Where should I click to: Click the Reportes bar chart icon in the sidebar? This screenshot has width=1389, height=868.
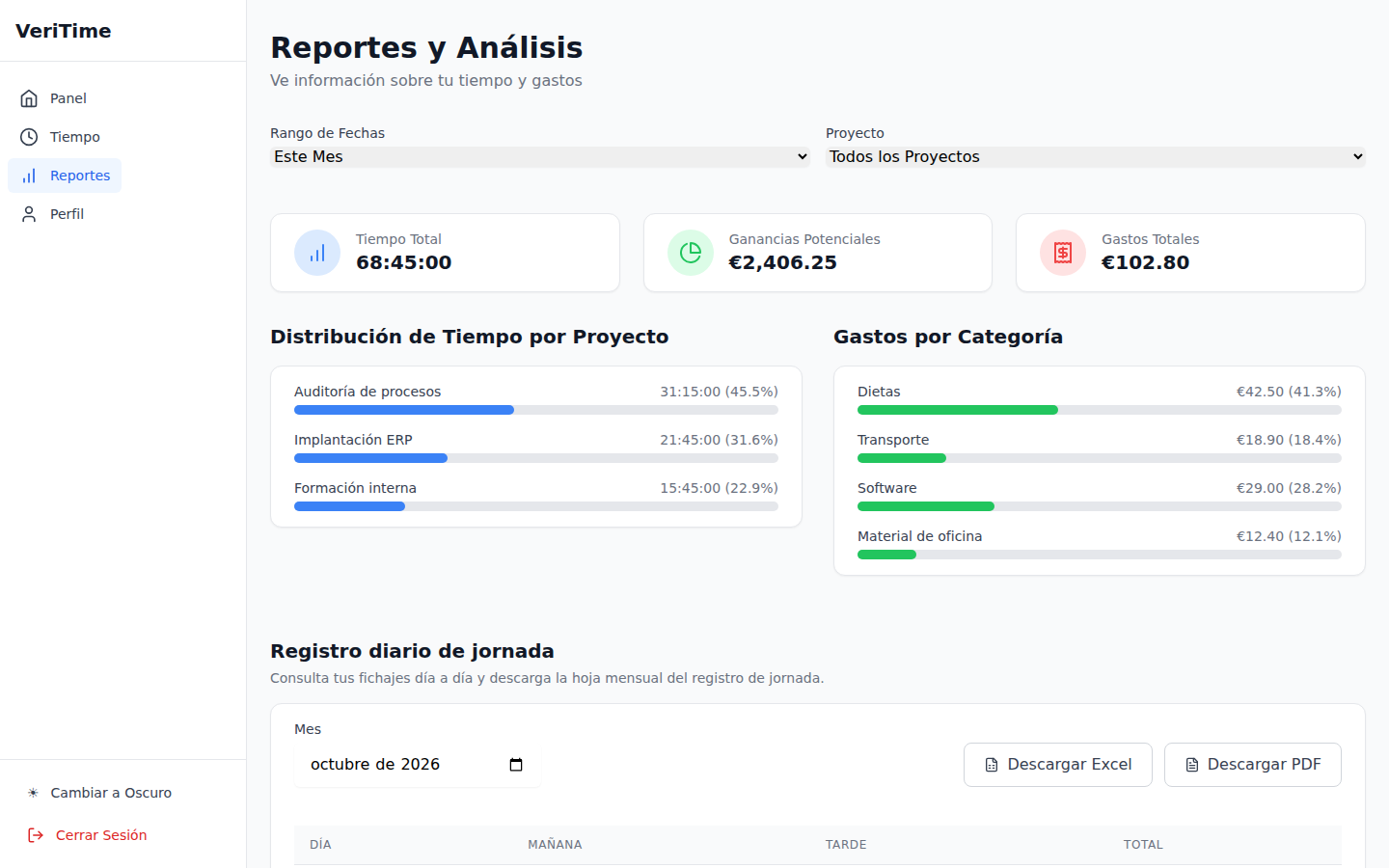pyautogui.click(x=29, y=176)
